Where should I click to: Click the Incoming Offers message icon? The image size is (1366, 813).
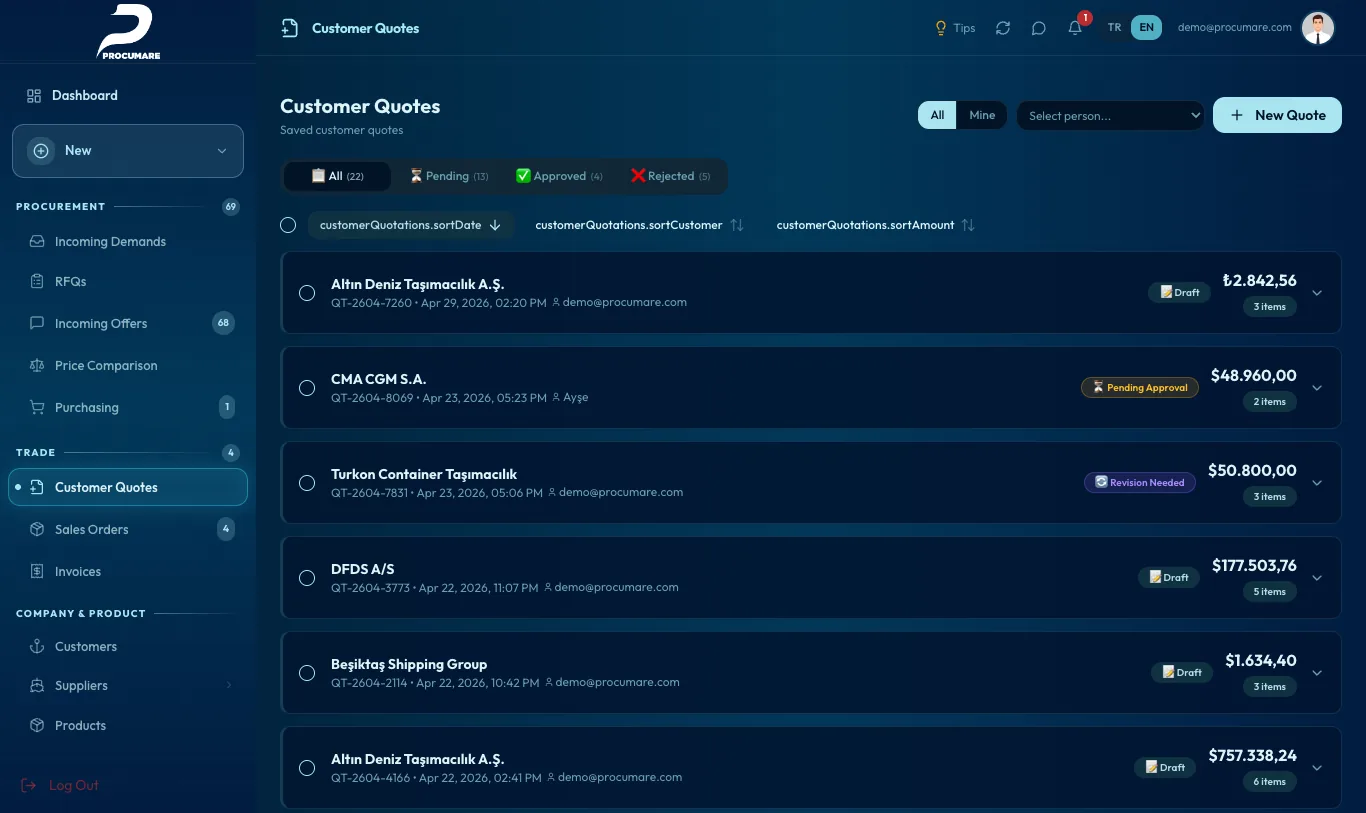[37, 323]
